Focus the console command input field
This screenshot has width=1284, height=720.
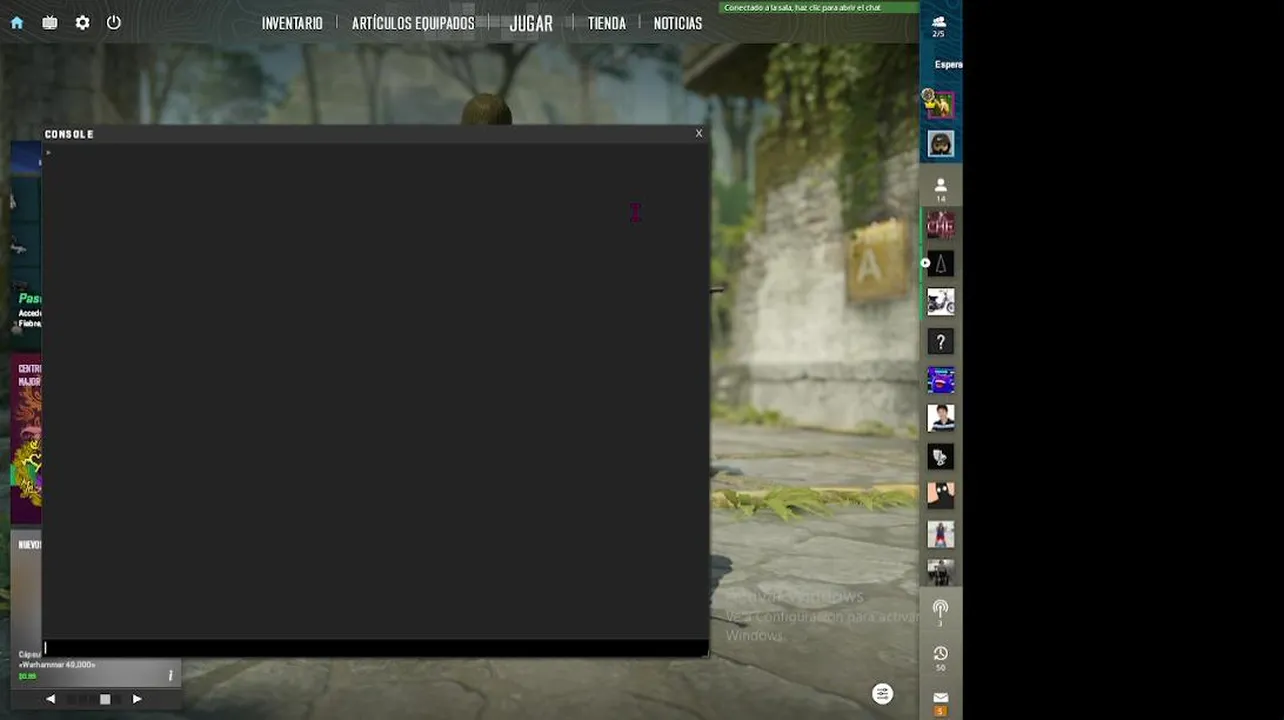(x=375, y=648)
